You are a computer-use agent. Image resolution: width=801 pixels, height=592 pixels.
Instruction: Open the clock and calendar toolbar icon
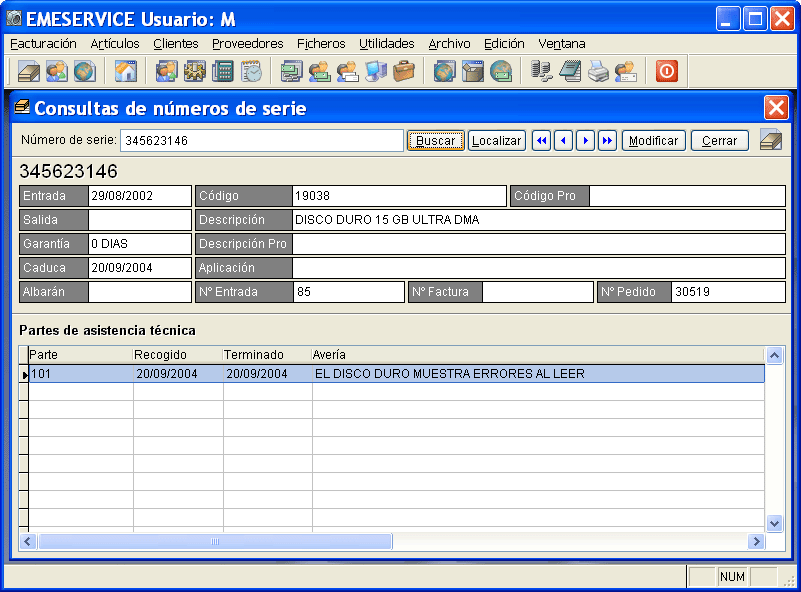(x=251, y=71)
